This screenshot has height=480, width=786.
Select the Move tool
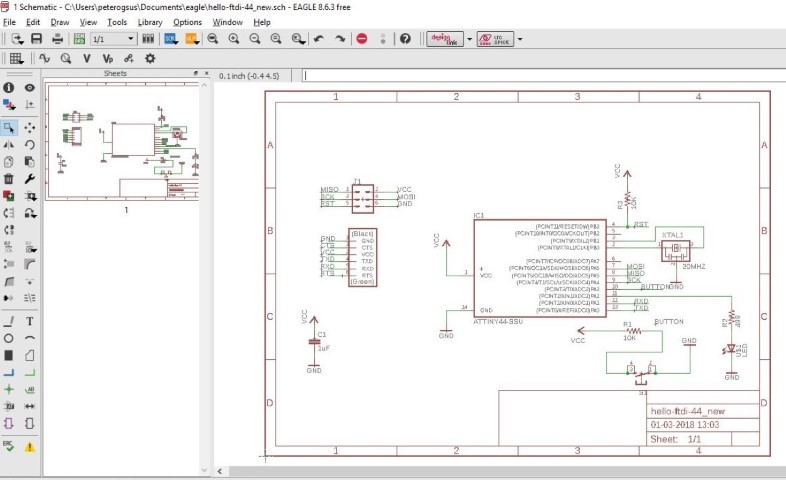(x=30, y=128)
